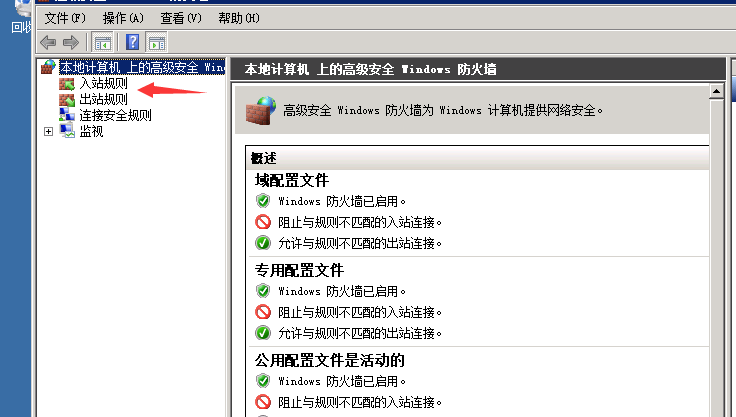Viewport: 736px width, 417px height.
Task: Click 阻止与规则不匹配的入站连接 under 域配置文件
Action: click(360, 222)
